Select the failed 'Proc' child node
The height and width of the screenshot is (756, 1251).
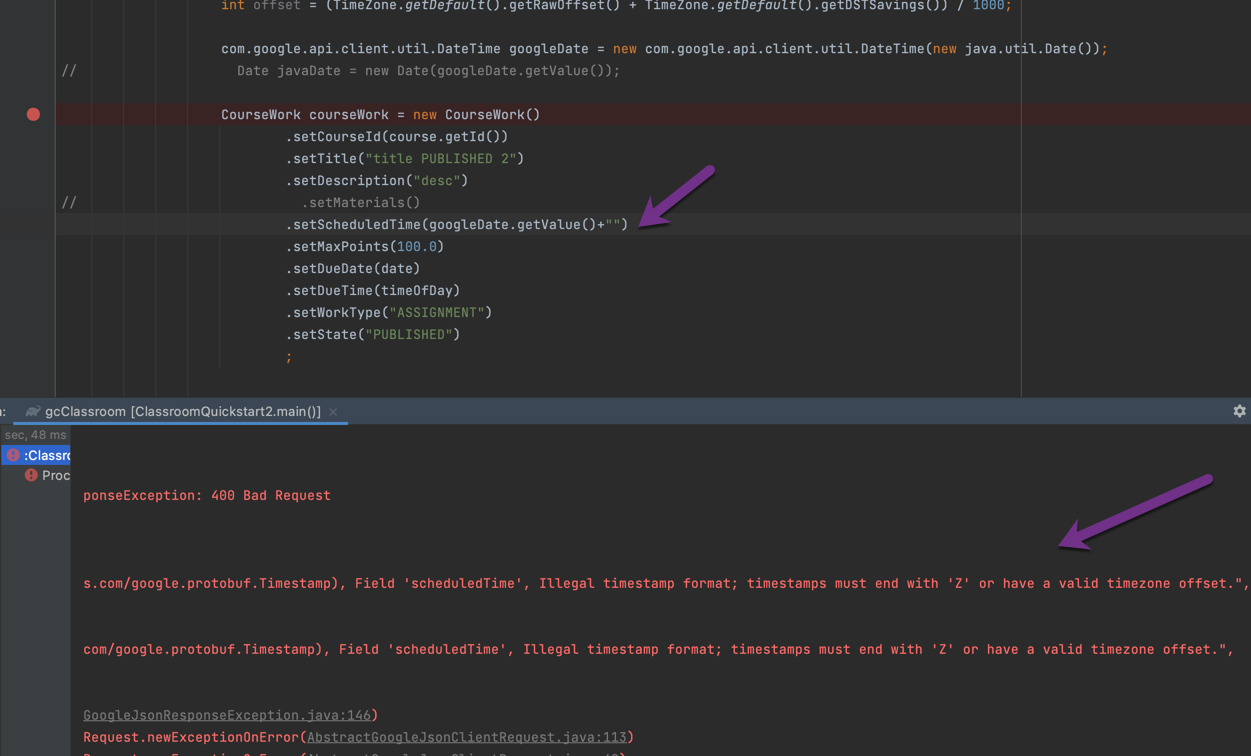click(x=46, y=475)
